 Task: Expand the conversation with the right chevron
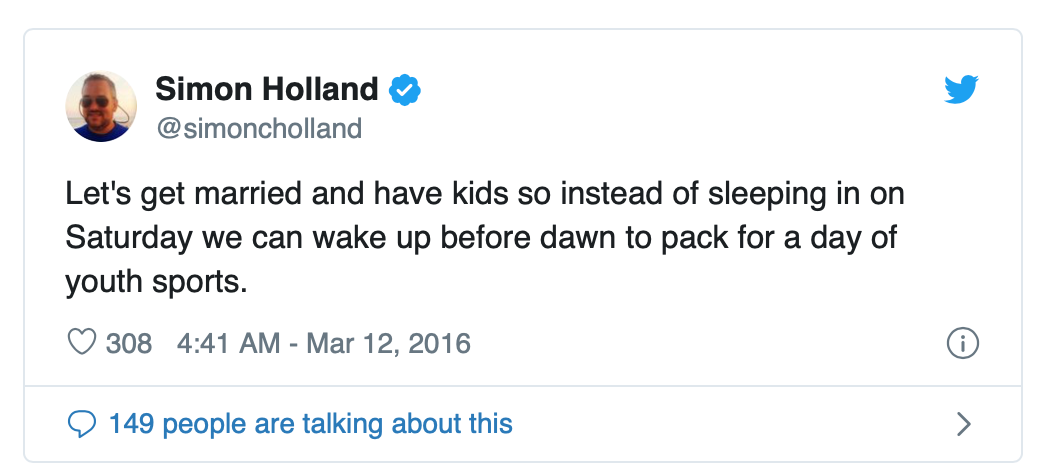964,424
